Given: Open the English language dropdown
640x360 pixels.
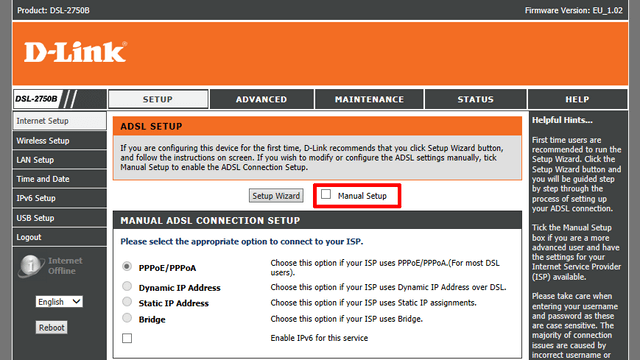Looking at the screenshot, I should pos(59,302).
